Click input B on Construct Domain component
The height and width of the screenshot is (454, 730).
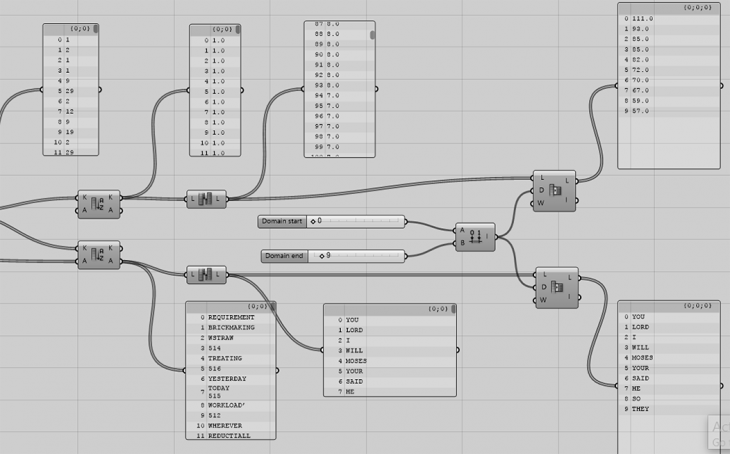click(x=461, y=244)
